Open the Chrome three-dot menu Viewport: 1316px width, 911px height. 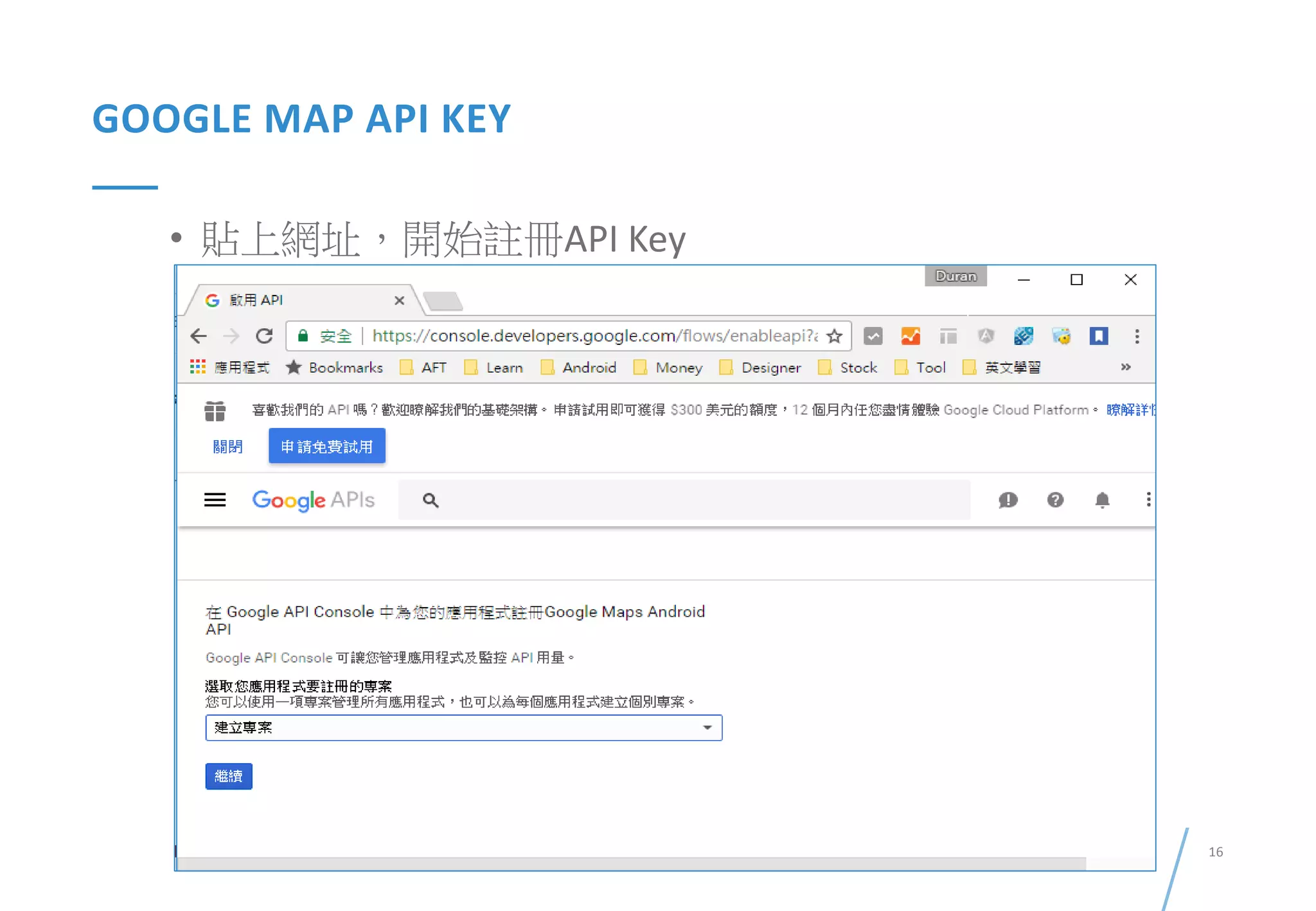point(1137,336)
